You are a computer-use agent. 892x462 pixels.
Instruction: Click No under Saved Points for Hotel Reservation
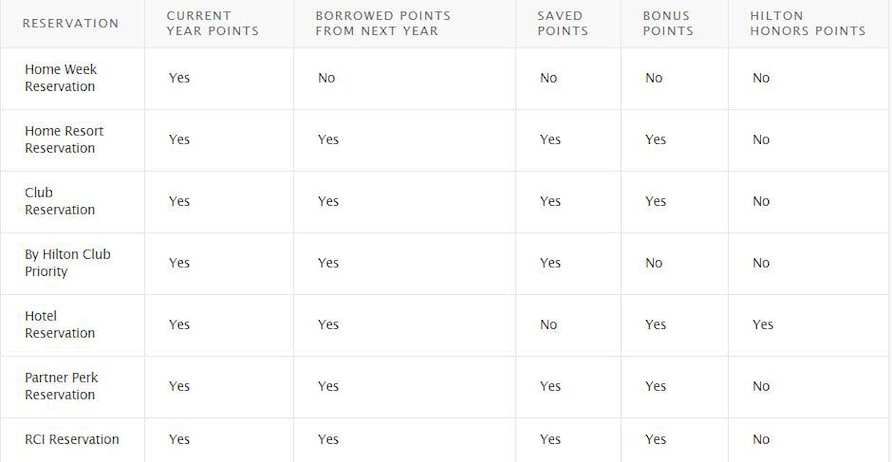[x=548, y=324]
